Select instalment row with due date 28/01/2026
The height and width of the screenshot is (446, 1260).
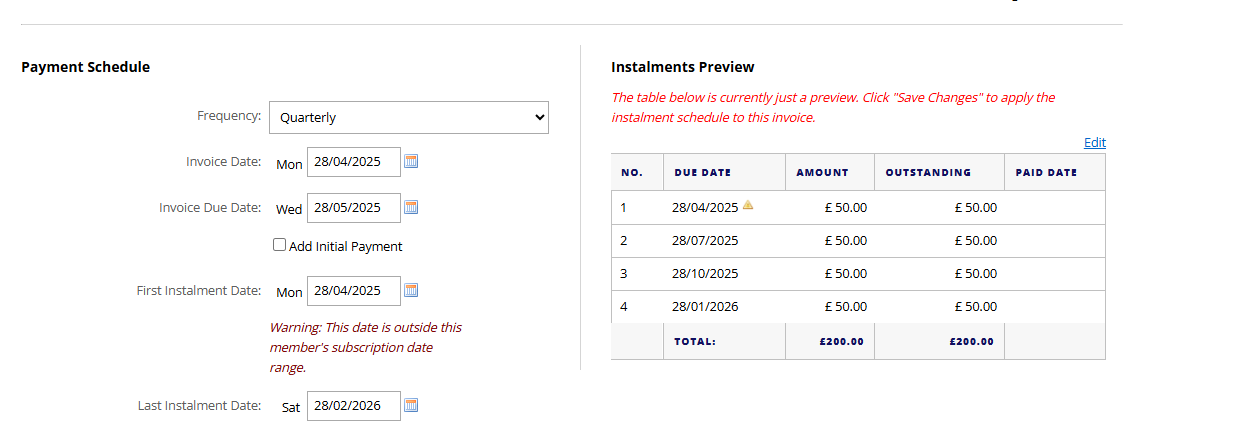tap(858, 306)
